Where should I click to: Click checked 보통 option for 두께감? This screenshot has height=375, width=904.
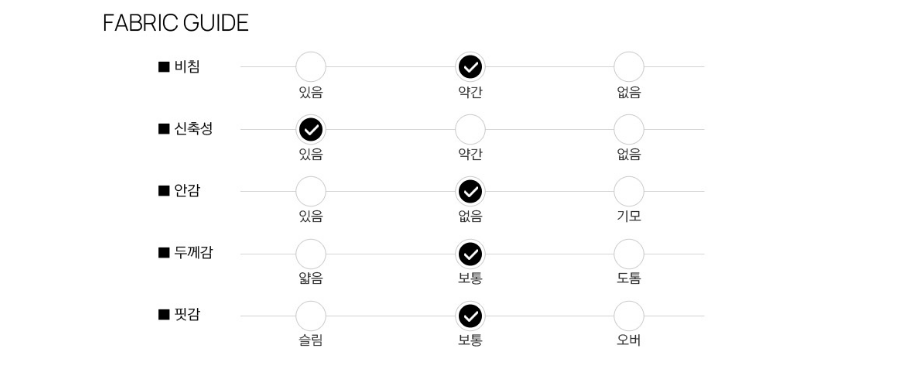point(470,254)
